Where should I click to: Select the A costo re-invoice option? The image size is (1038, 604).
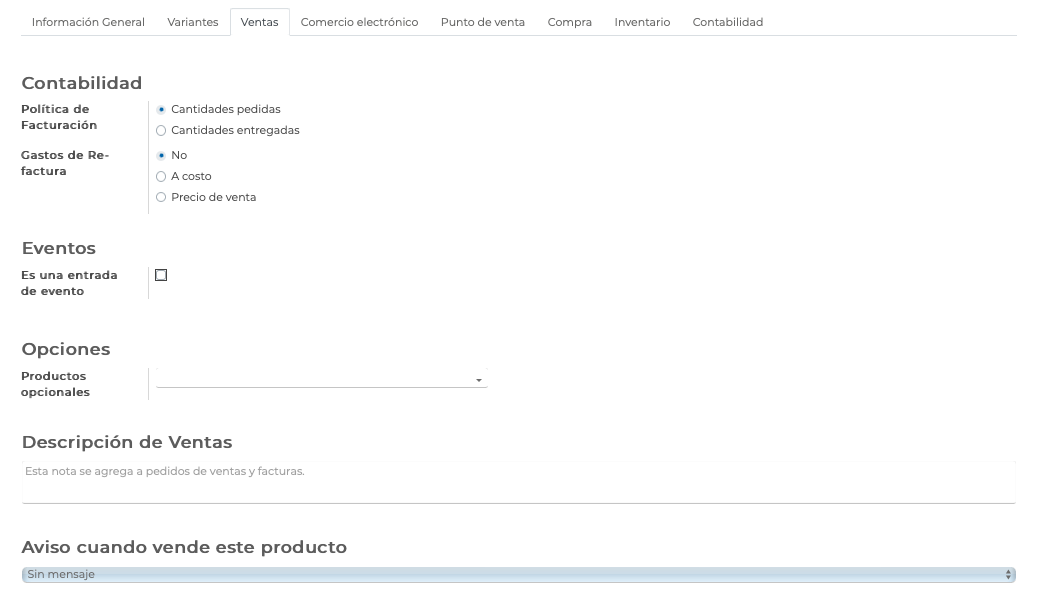[161, 177]
